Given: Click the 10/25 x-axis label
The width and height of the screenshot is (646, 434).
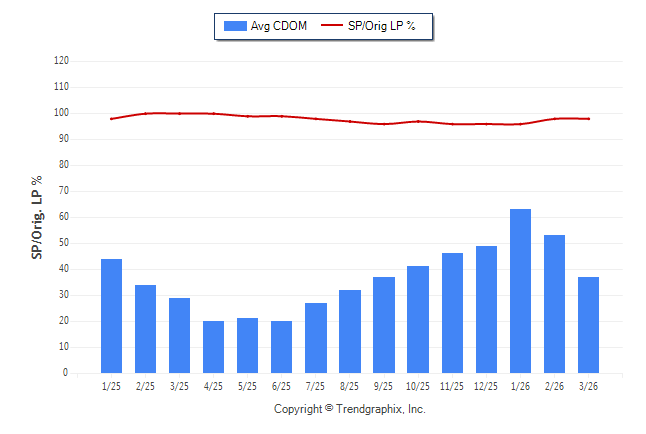Looking at the screenshot, I should coord(418,386).
